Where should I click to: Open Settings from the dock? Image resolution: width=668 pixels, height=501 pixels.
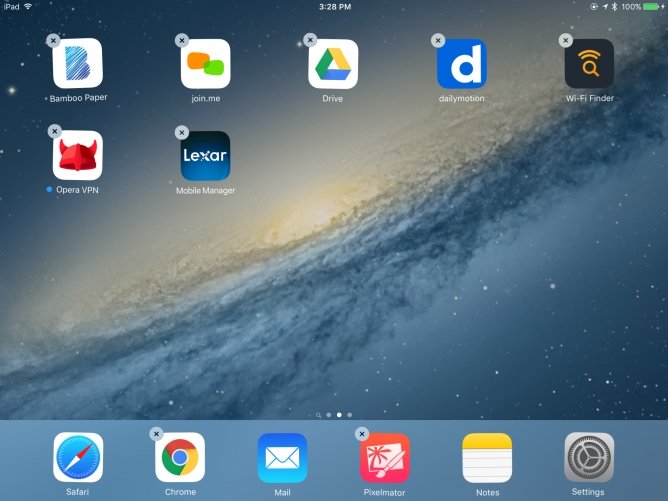point(589,458)
